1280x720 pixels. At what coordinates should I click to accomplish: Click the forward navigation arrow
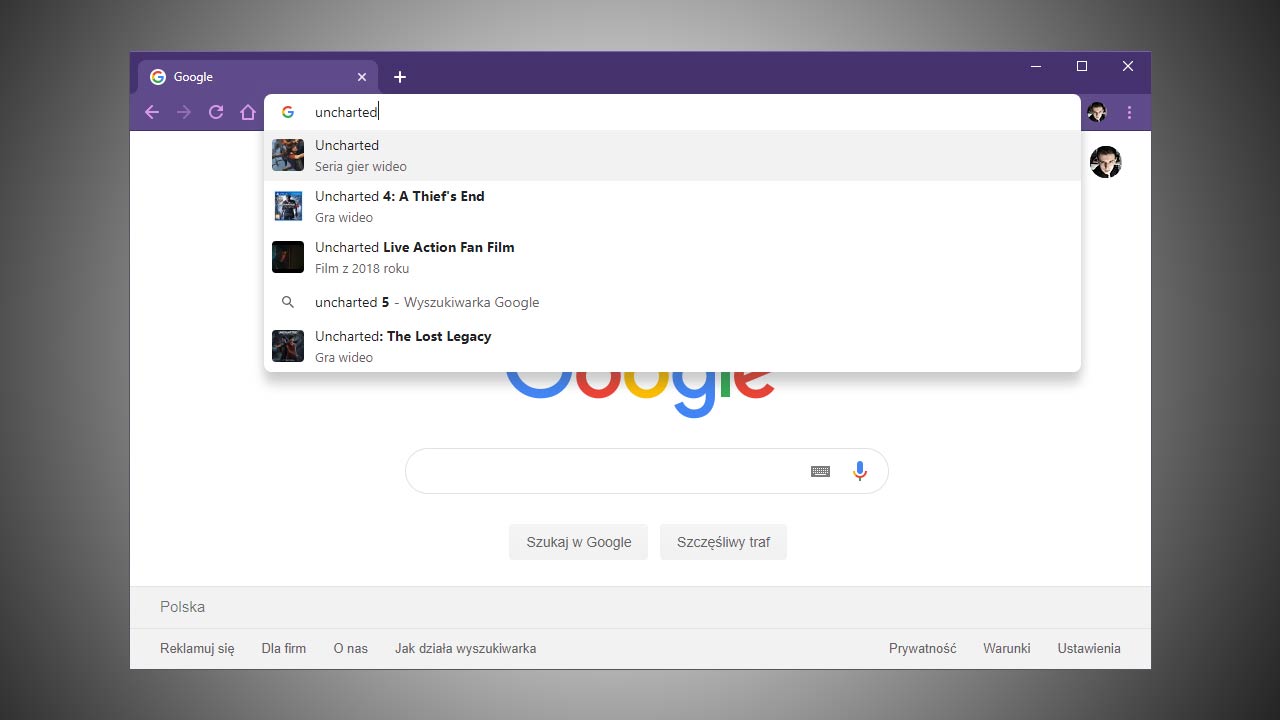coord(184,112)
